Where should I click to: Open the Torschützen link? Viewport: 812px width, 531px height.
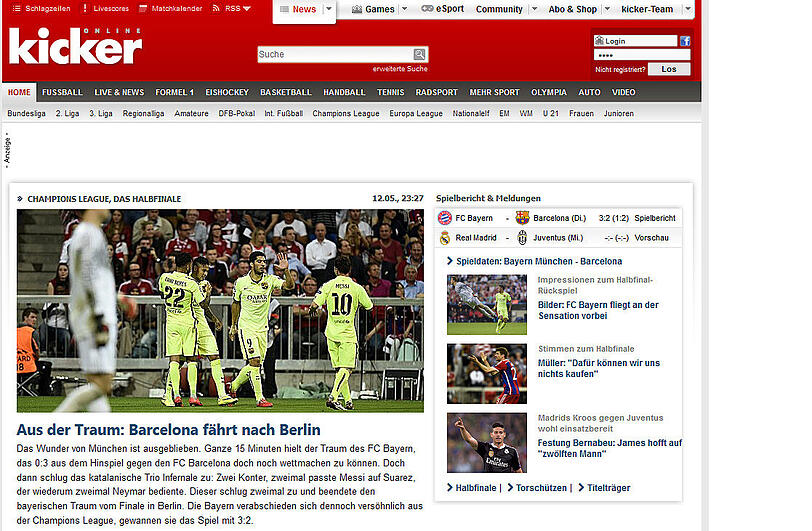click(x=541, y=488)
